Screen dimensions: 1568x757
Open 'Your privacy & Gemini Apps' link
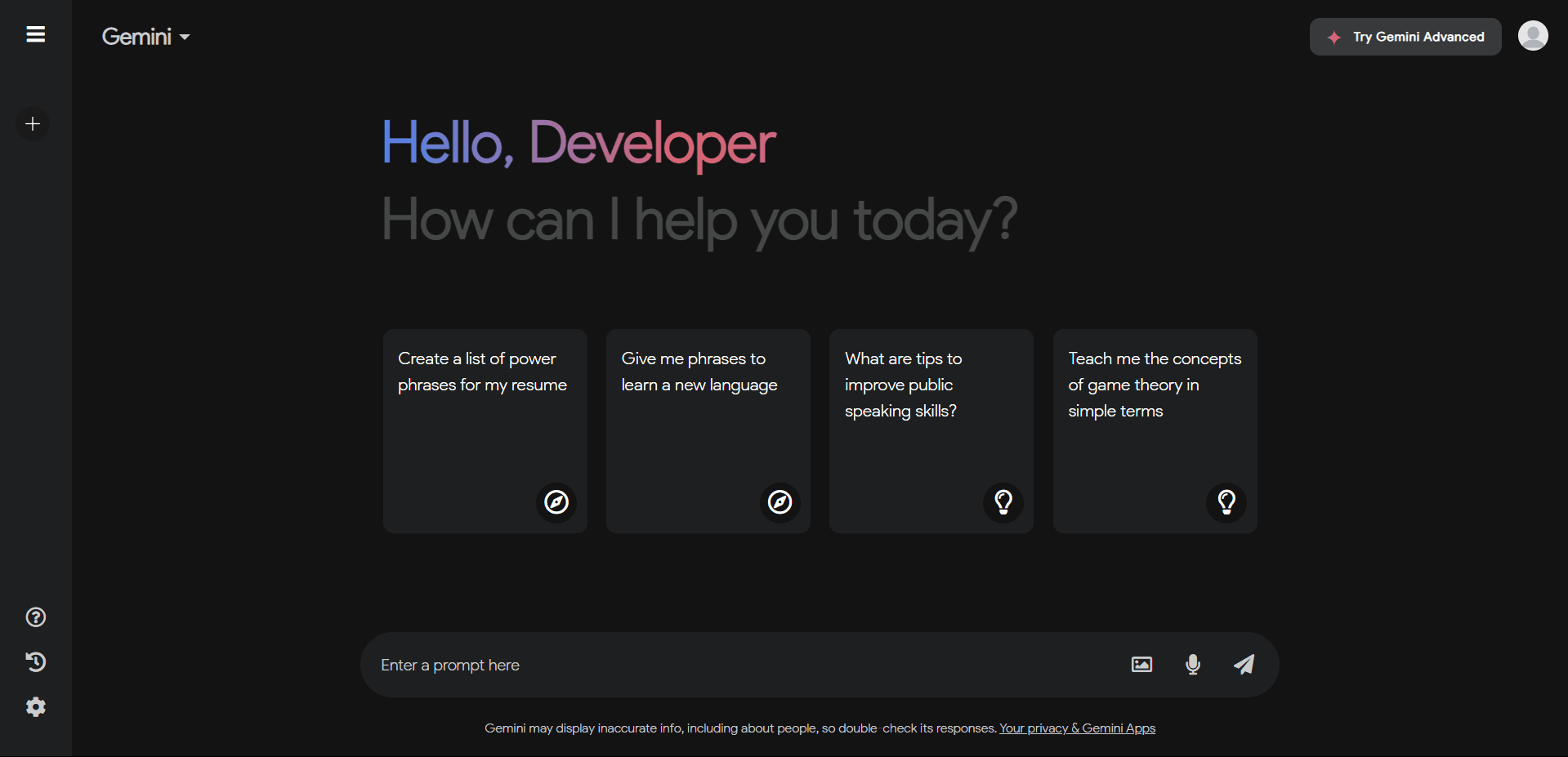tap(1077, 728)
